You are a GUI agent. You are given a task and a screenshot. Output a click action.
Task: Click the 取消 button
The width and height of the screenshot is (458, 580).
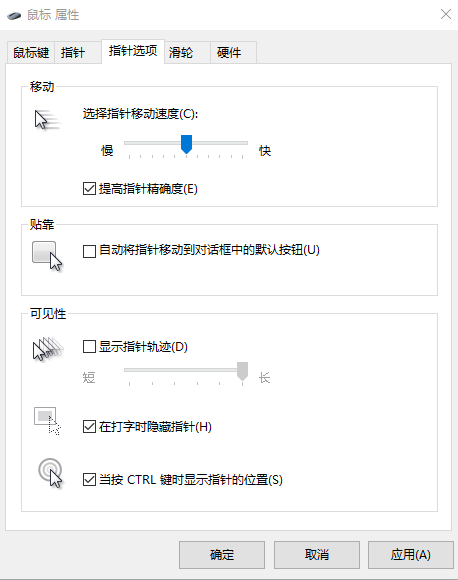tap(317, 554)
